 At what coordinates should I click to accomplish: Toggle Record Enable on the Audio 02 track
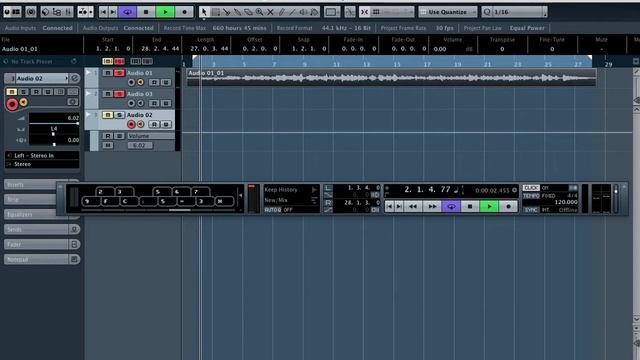point(131,124)
